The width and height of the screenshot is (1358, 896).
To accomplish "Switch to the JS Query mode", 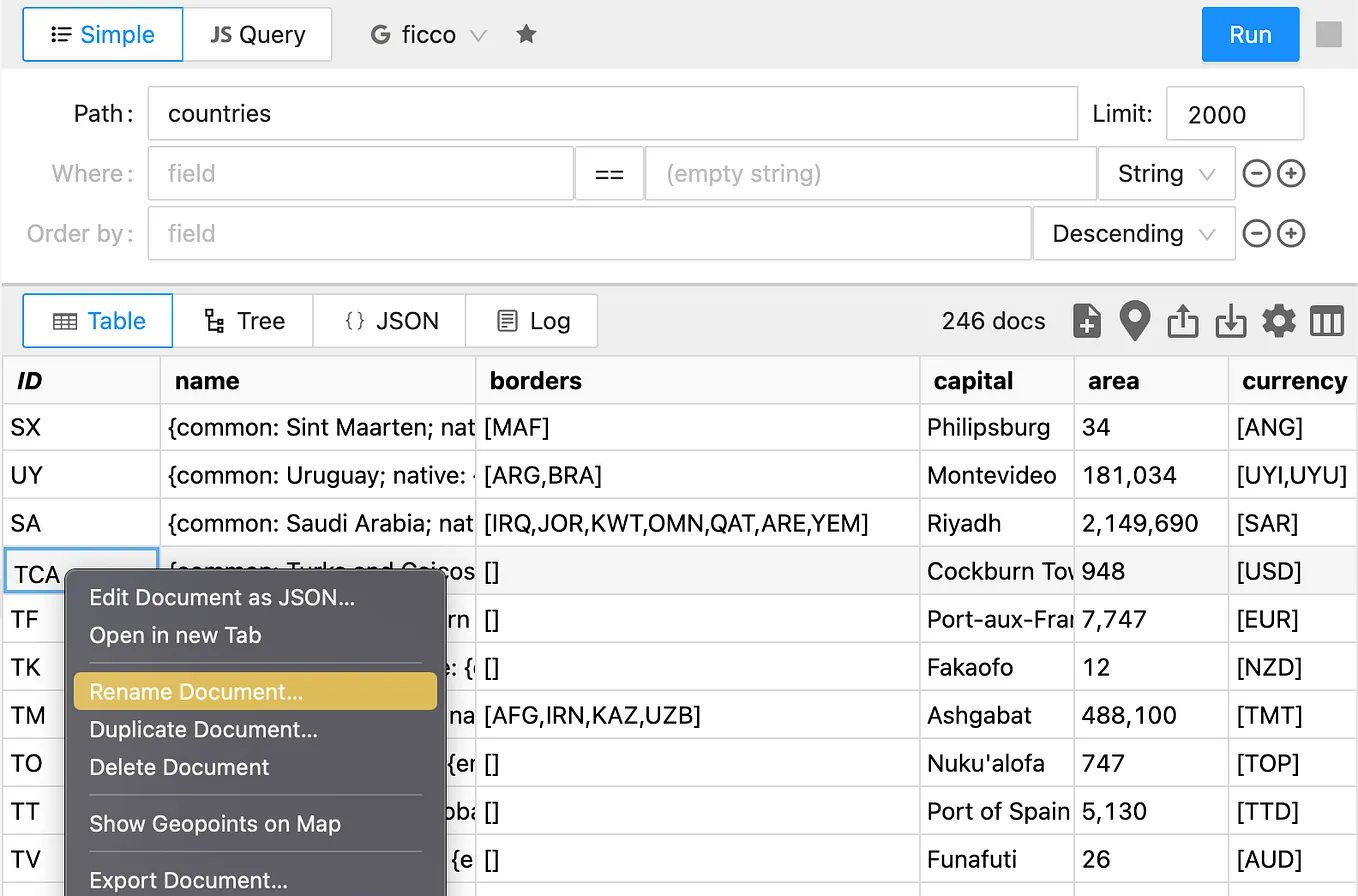I will pos(257,34).
